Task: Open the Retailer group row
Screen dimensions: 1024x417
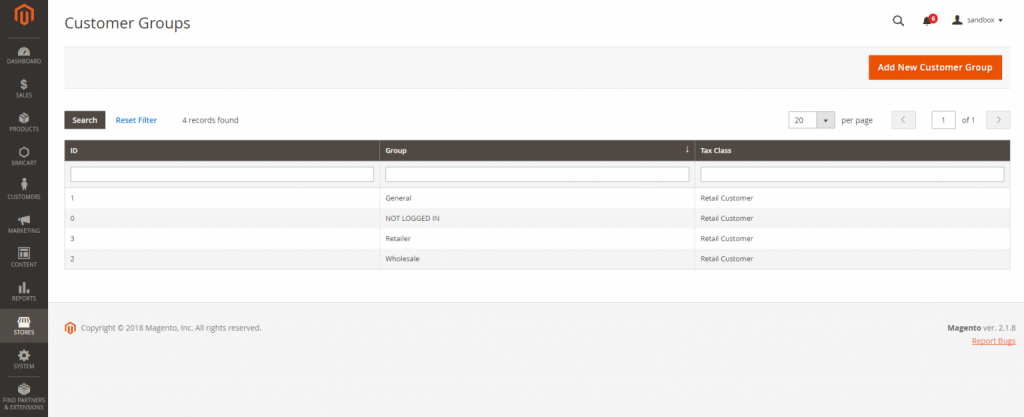Action: pos(537,238)
